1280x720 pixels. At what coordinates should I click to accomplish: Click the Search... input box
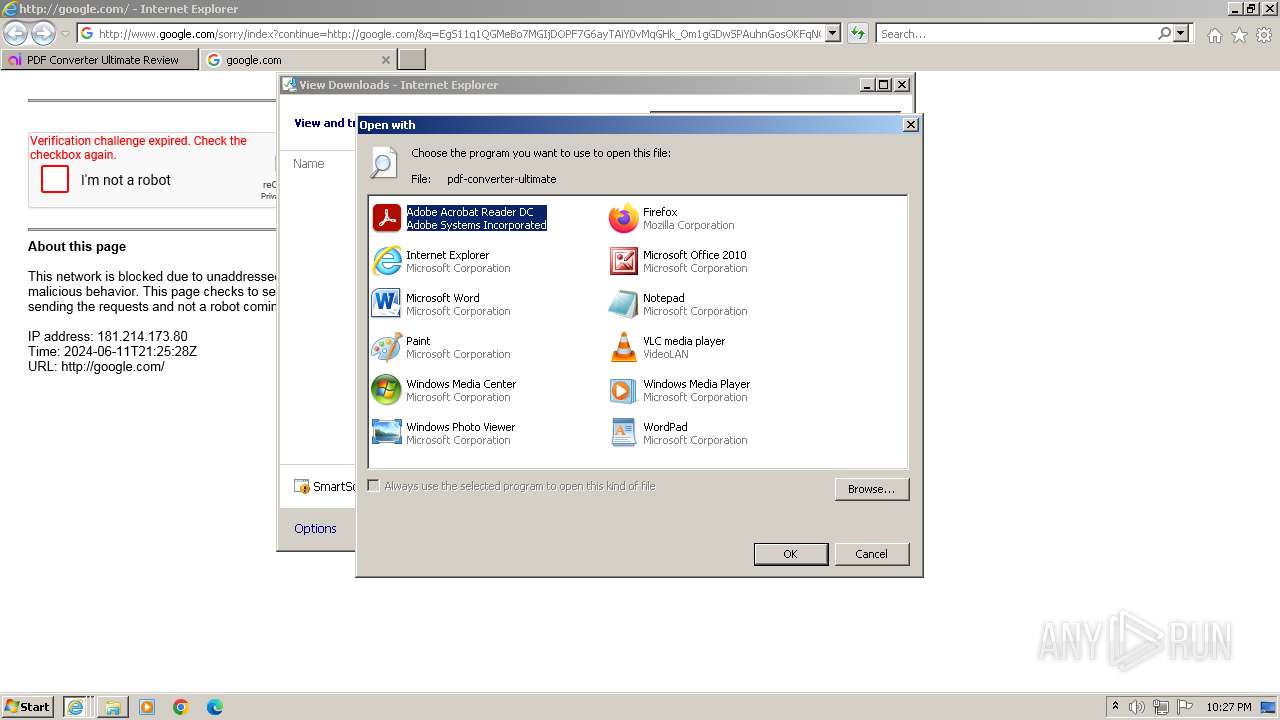click(x=1016, y=34)
